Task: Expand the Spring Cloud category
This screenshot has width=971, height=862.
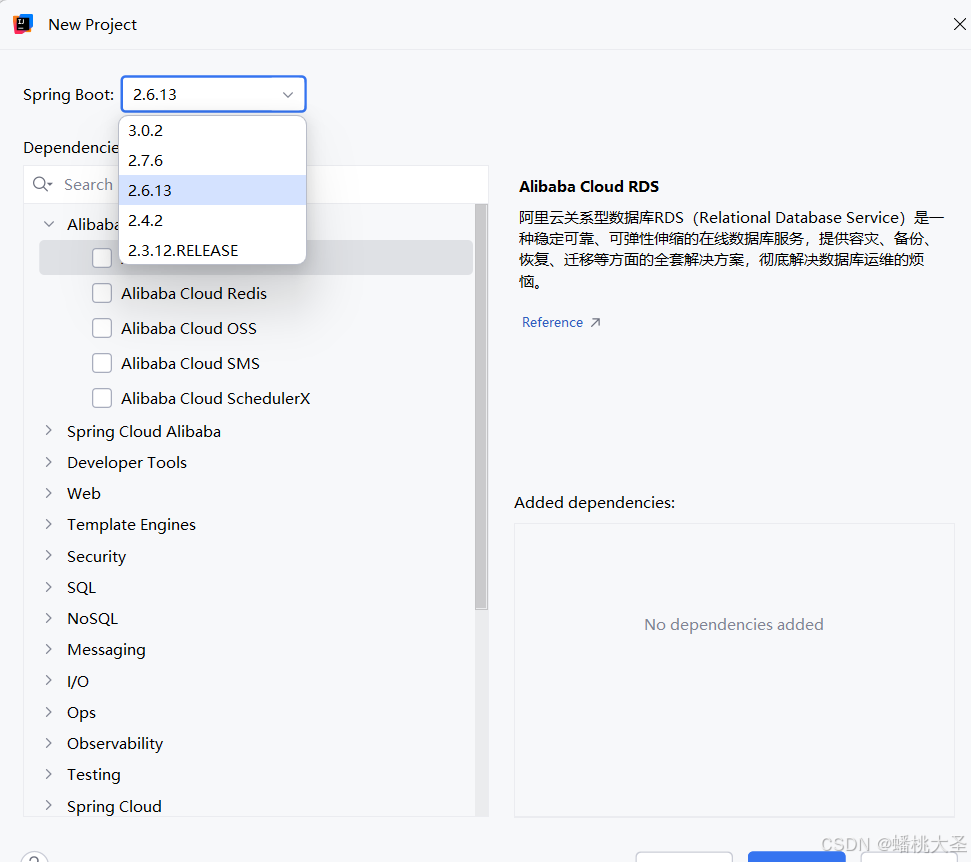Action: tap(49, 805)
